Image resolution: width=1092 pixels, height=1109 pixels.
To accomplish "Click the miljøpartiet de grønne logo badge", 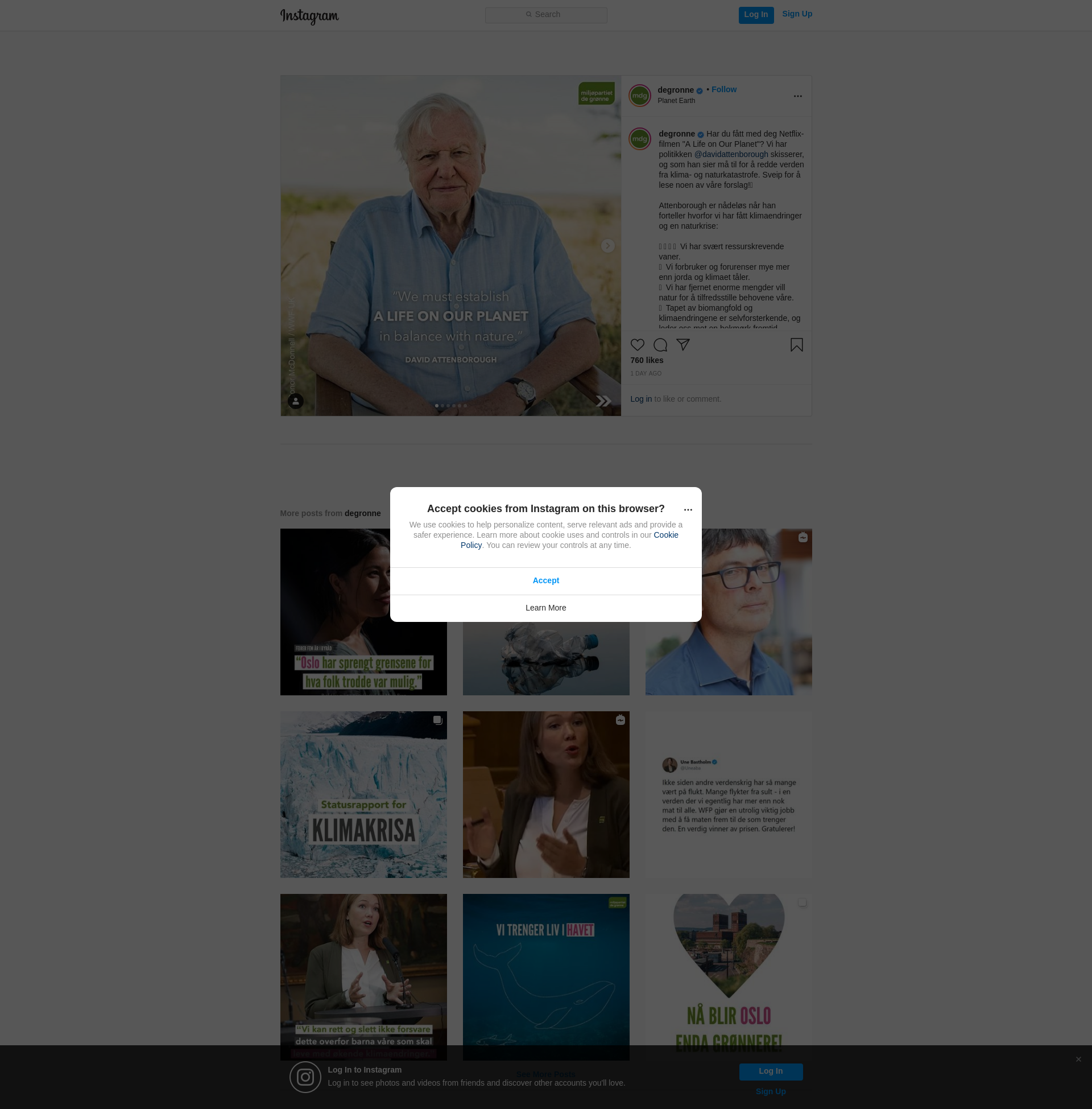I will [x=596, y=93].
